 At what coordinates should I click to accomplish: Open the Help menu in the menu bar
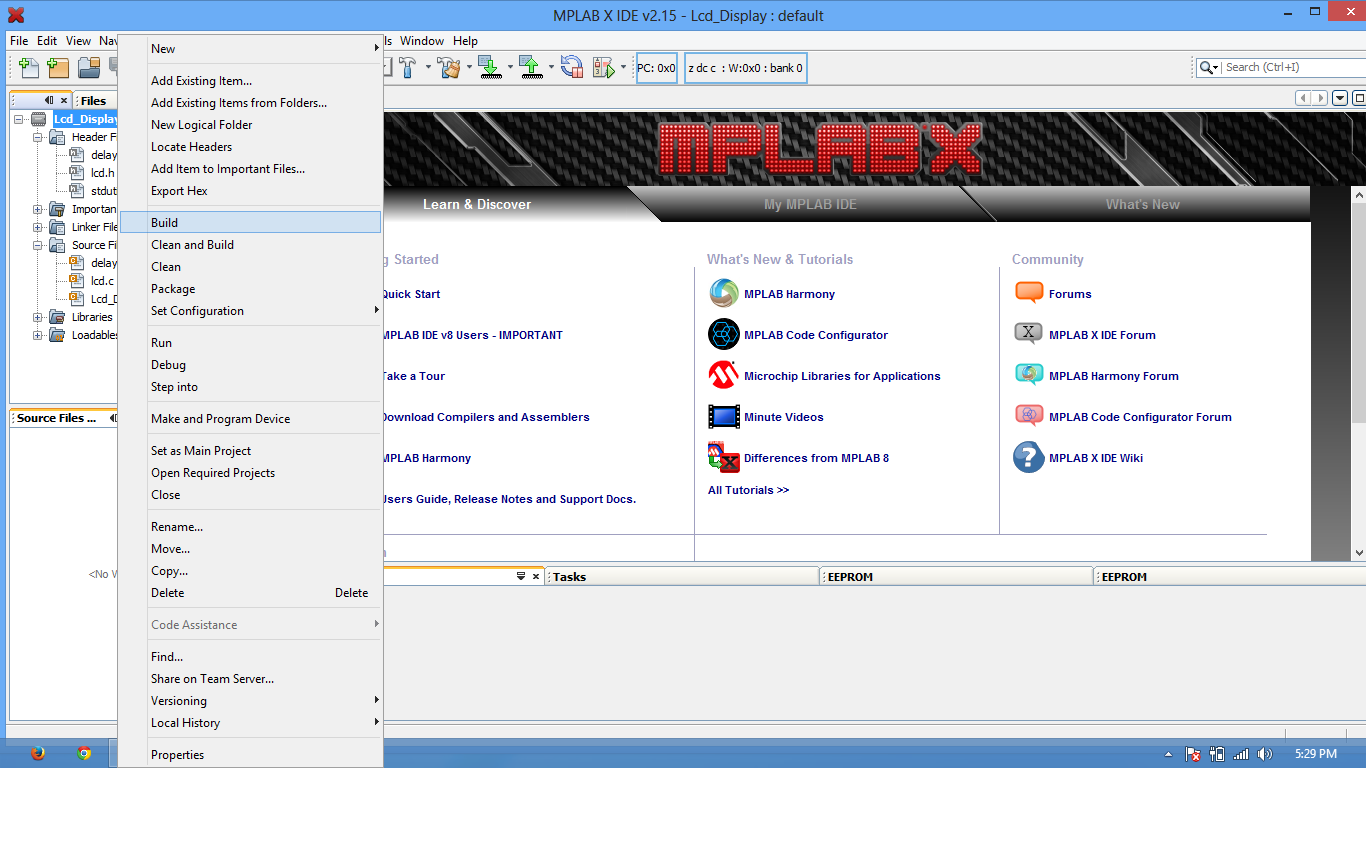465,41
